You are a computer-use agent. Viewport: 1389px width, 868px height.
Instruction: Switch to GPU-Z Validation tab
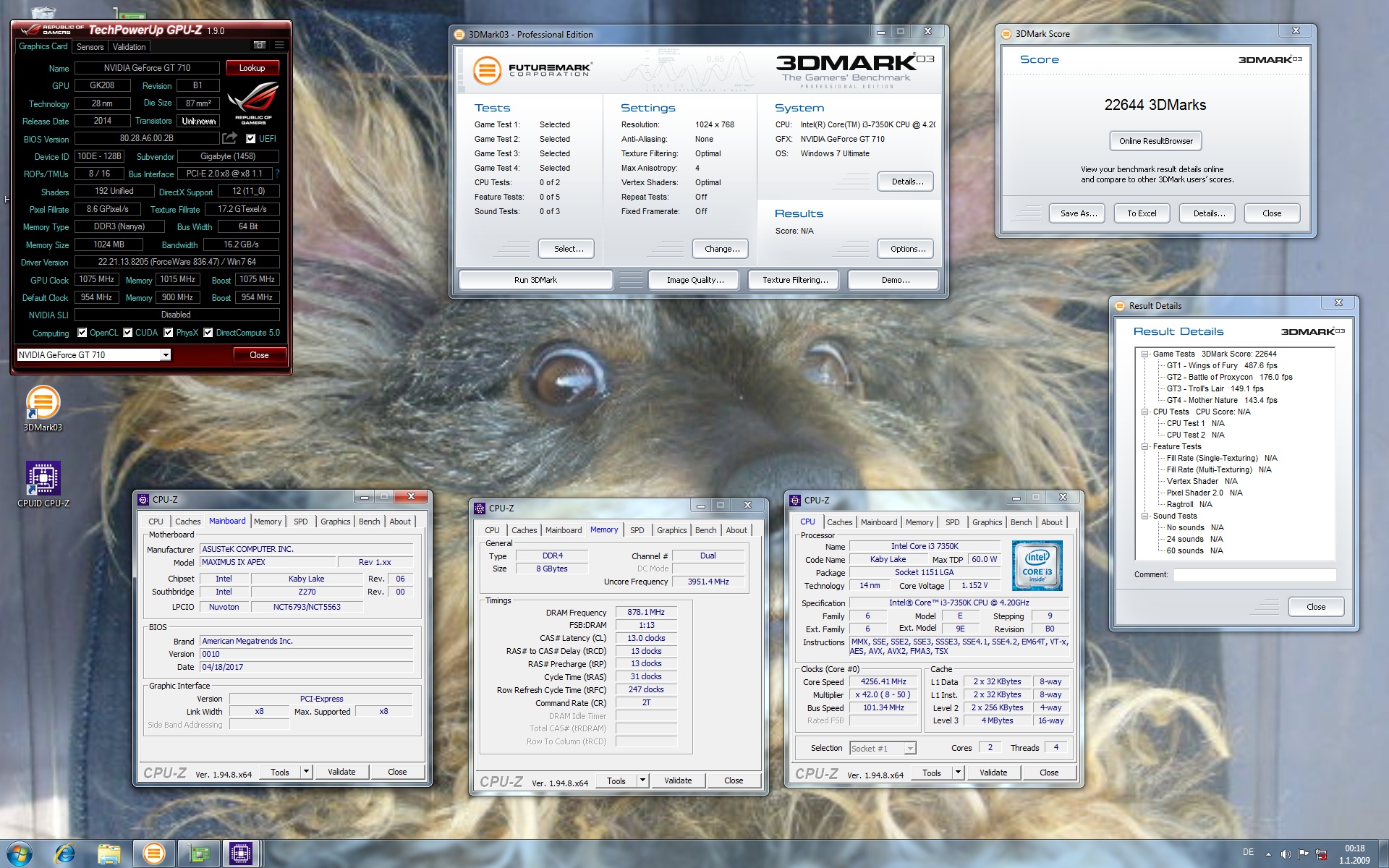(x=129, y=46)
